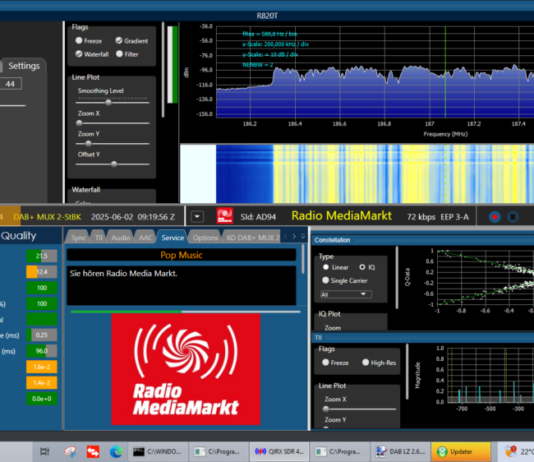Click the DAB+ MUX 2-StBK ensemble label
Screen dimensions: 534x462
click(47, 217)
